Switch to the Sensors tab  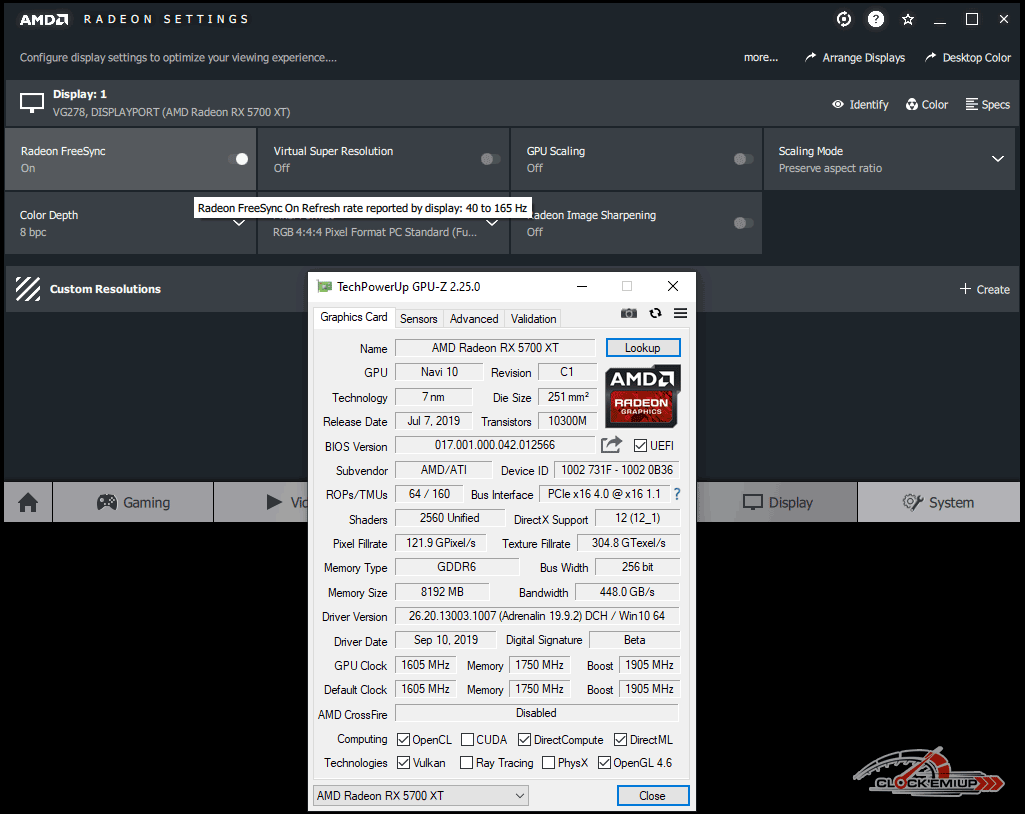tap(418, 319)
